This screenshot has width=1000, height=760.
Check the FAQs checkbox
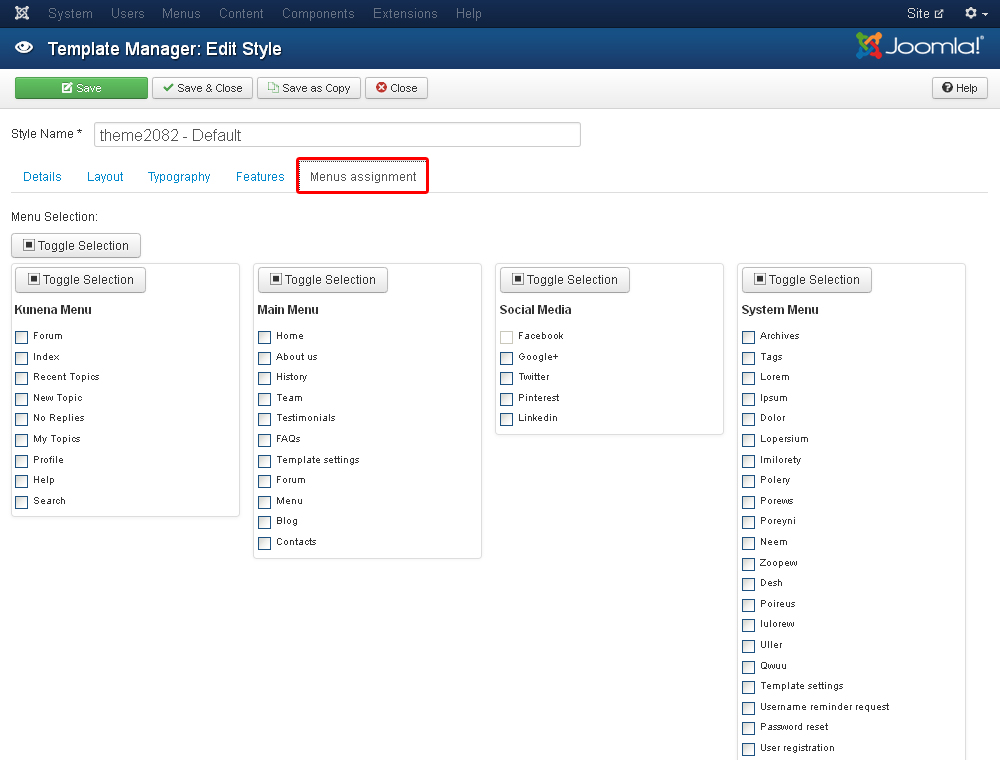pyautogui.click(x=265, y=440)
